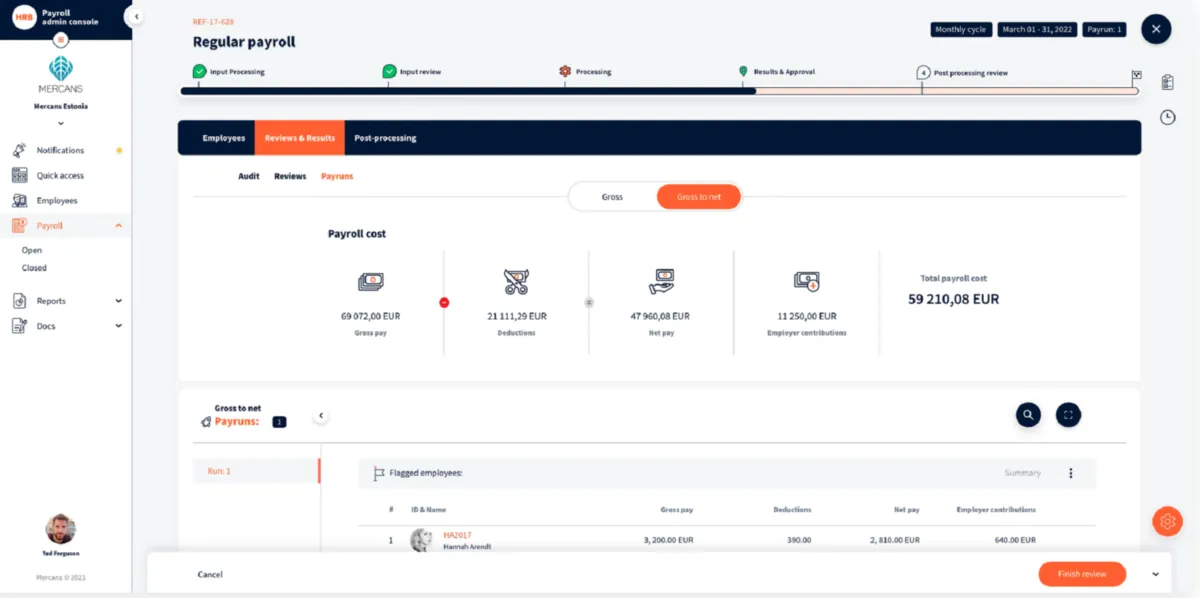Click the Post processing review step marker
This screenshot has height=598, width=1200.
tap(923, 72)
